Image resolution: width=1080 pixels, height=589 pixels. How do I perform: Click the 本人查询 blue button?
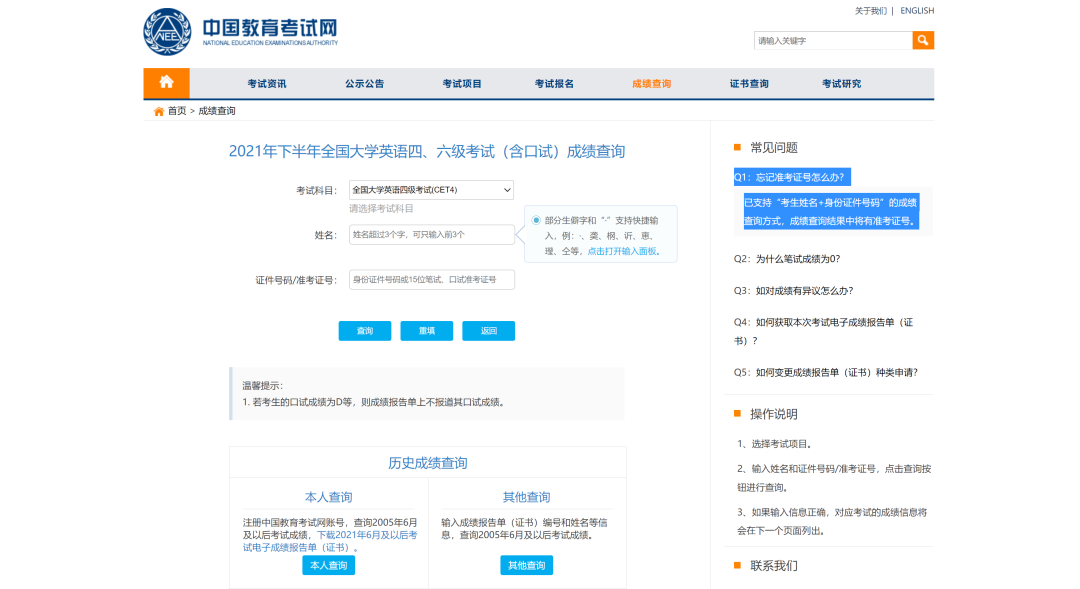328,566
